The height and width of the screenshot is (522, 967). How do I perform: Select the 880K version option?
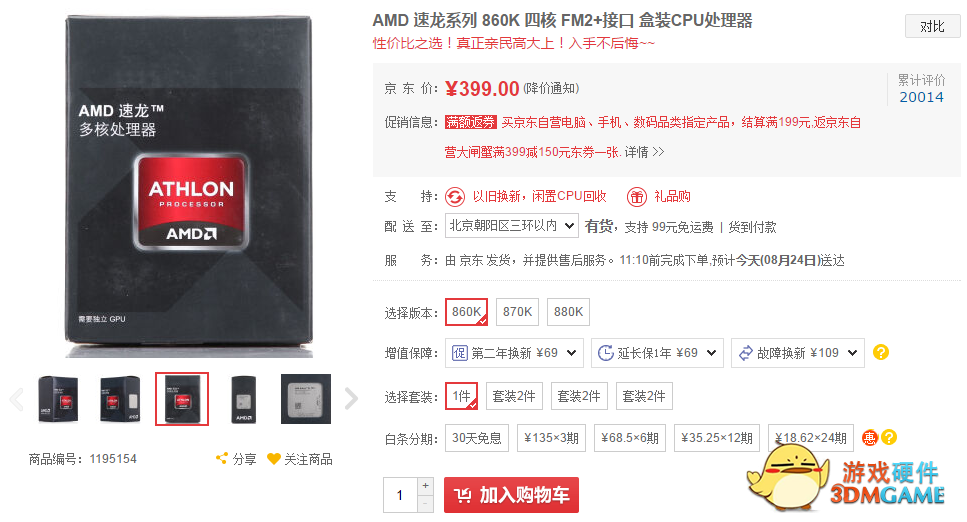pos(569,312)
